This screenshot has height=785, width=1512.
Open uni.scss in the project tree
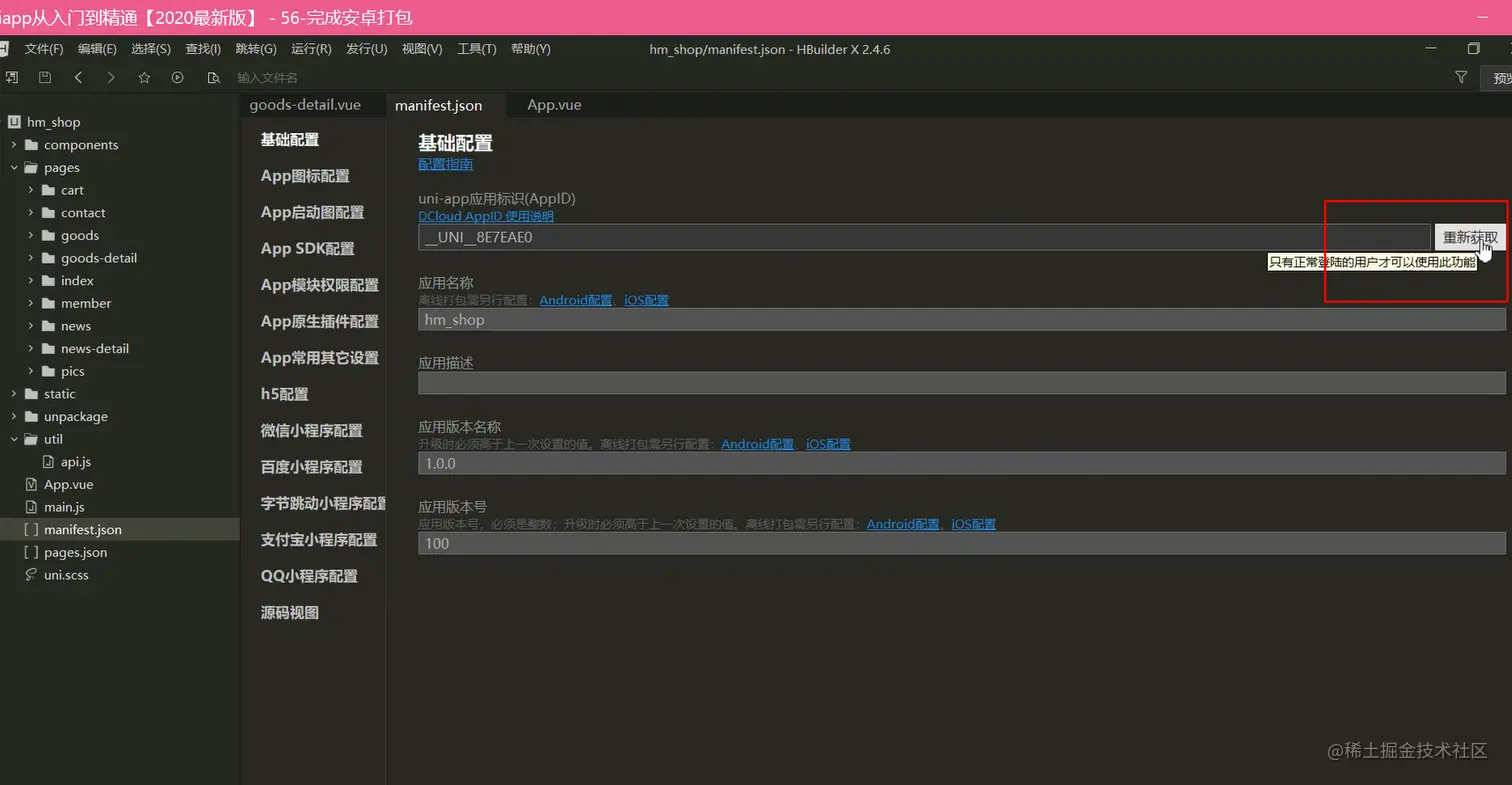[x=66, y=575]
